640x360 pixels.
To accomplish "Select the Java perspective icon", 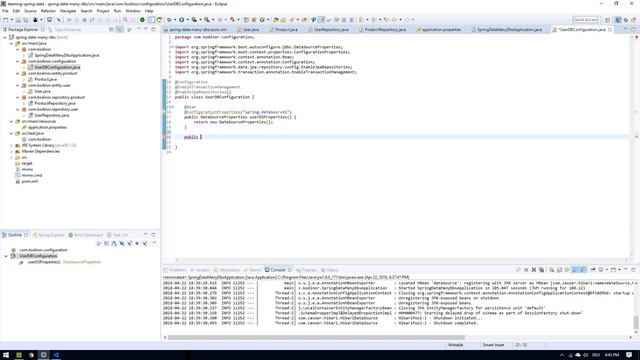I will coord(618,20).
